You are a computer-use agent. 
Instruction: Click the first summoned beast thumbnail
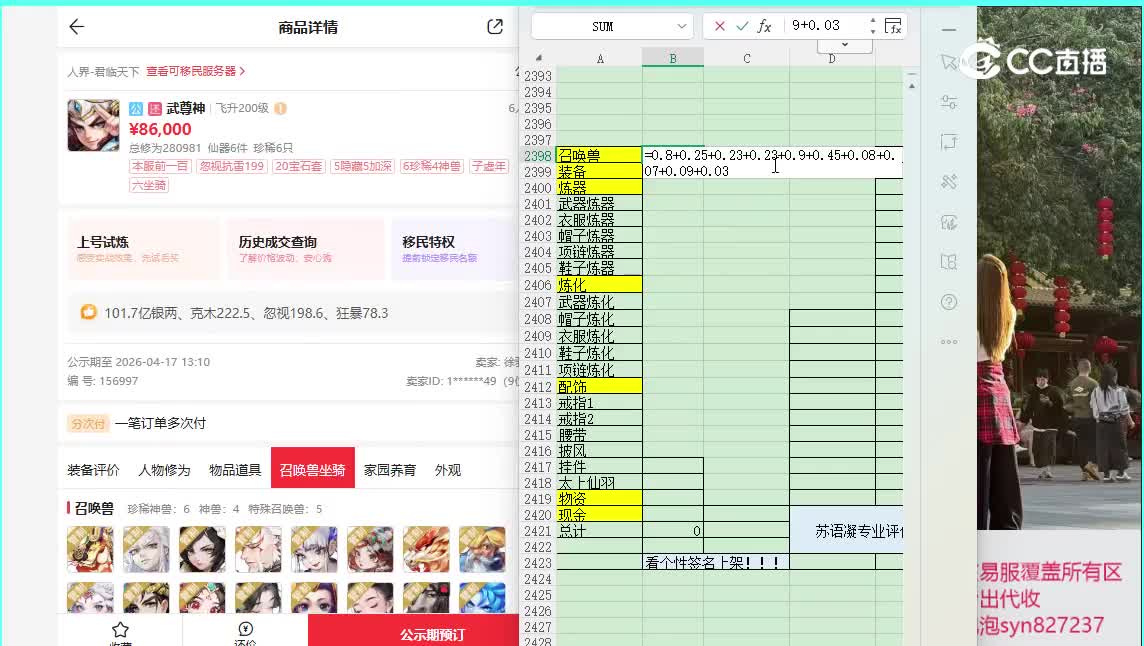pos(90,549)
